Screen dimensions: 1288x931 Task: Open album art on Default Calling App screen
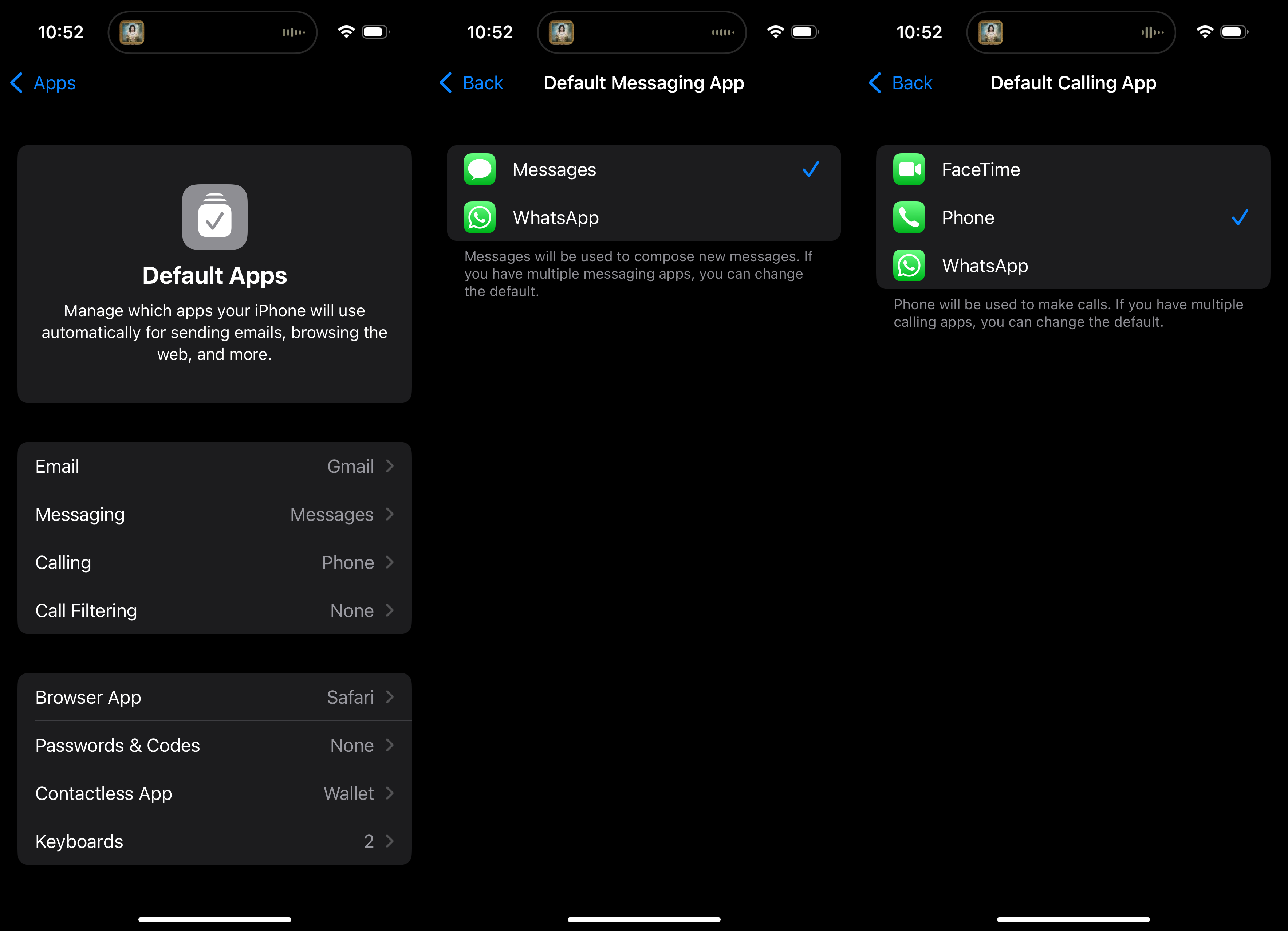tap(990, 32)
